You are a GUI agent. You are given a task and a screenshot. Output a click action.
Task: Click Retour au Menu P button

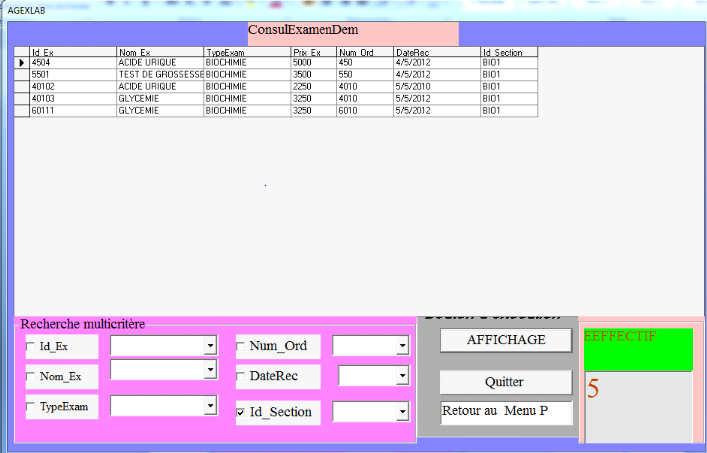point(506,413)
